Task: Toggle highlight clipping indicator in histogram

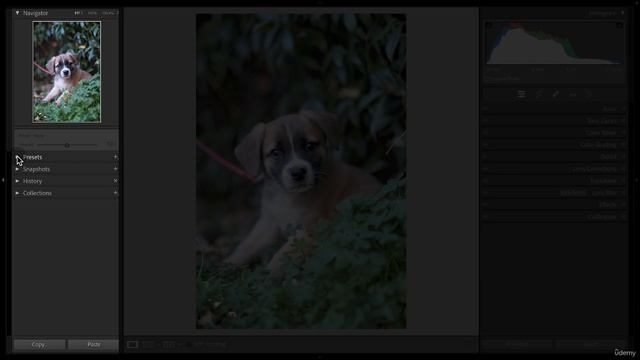Action: (x=620, y=25)
